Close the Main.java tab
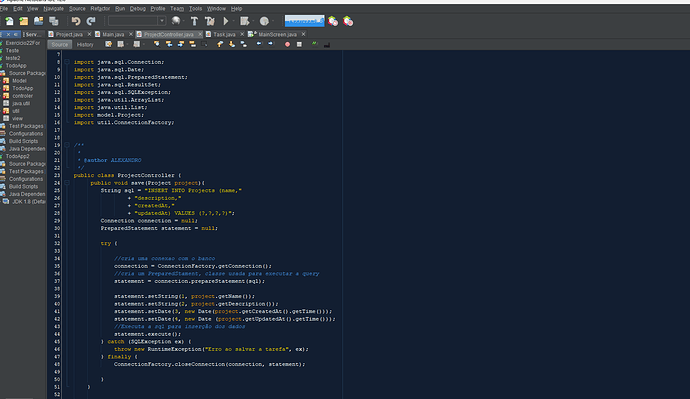Image resolution: width=690 pixels, height=399 pixels. tap(131, 34)
